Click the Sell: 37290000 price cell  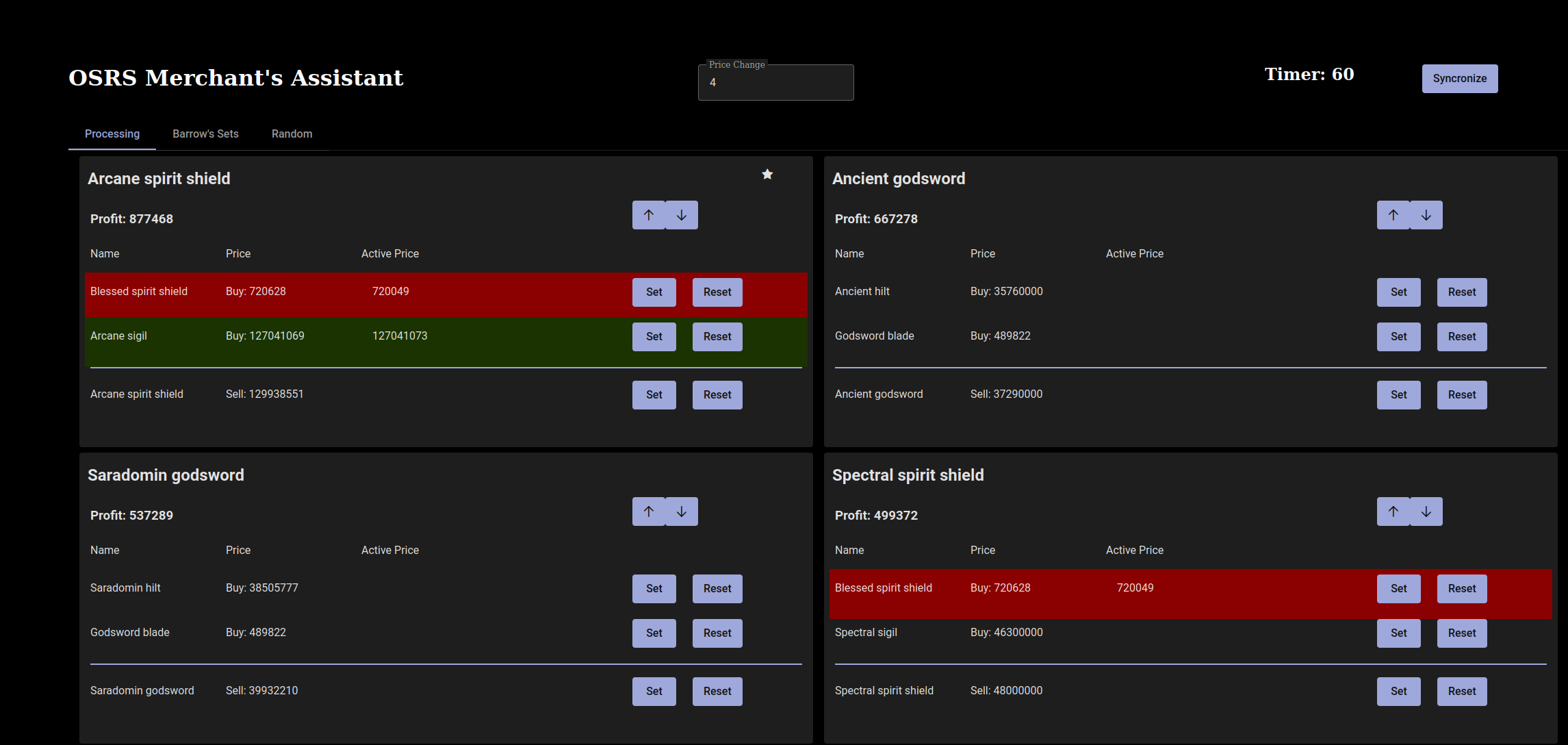tap(1006, 394)
